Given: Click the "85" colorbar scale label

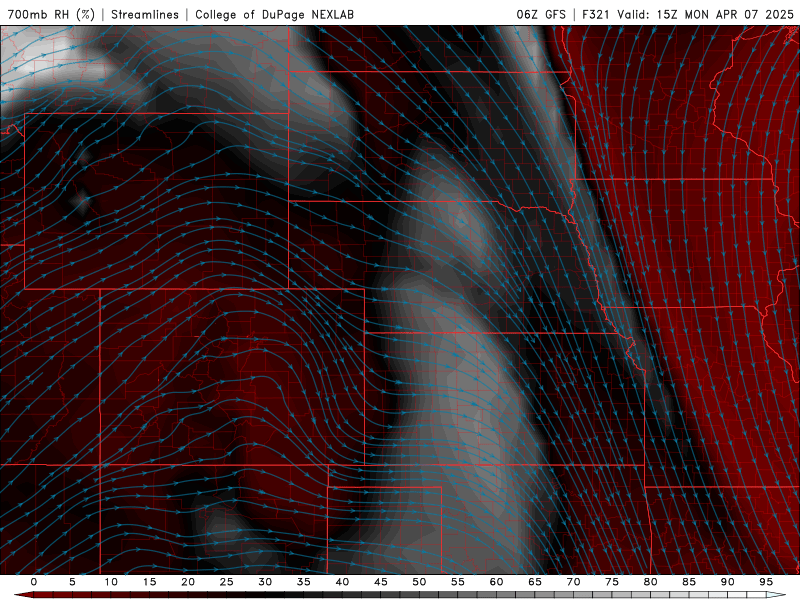Looking at the screenshot, I should (x=689, y=582).
